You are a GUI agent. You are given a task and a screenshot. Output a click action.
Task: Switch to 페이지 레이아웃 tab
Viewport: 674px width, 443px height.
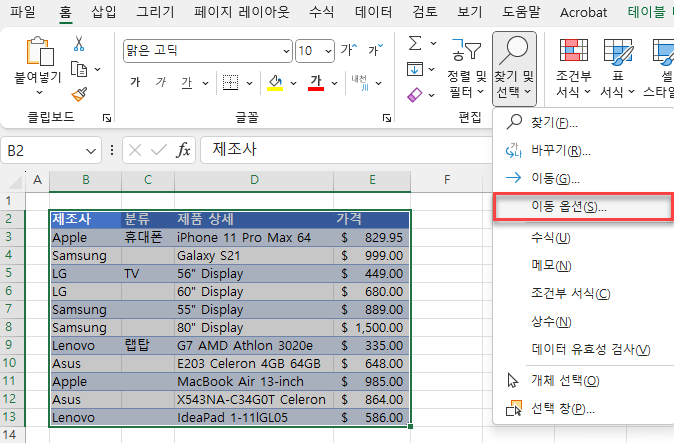click(x=242, y=12)
